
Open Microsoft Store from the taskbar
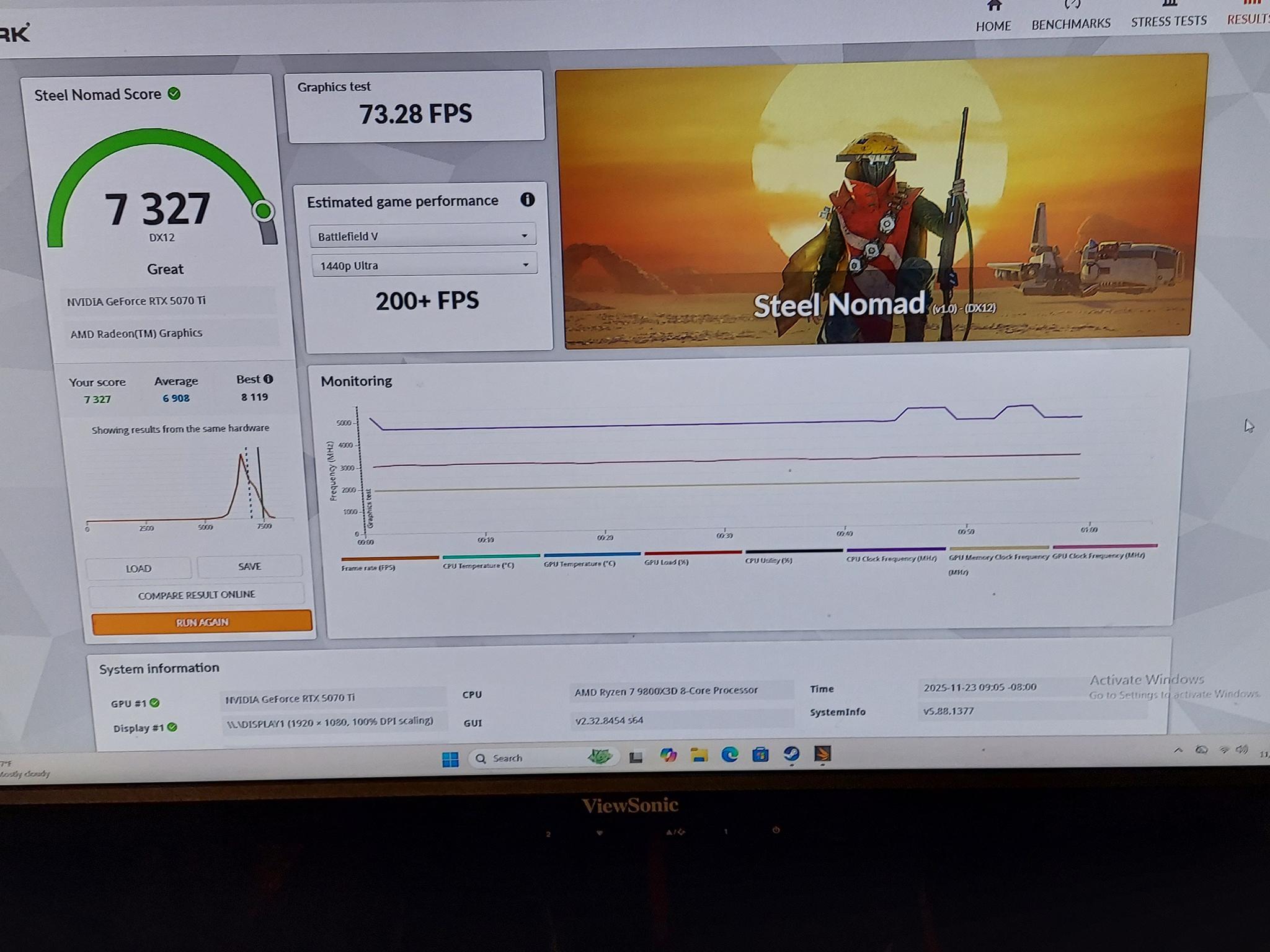[760, 755]
